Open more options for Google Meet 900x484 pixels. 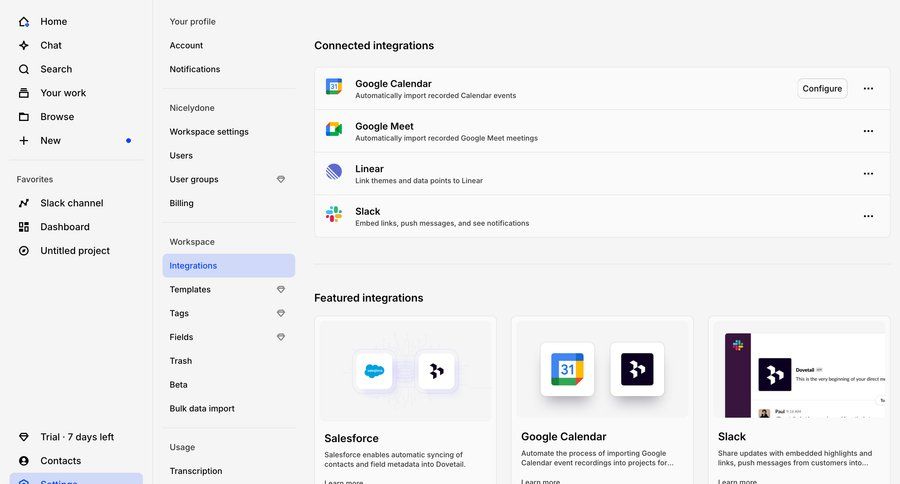868,131
